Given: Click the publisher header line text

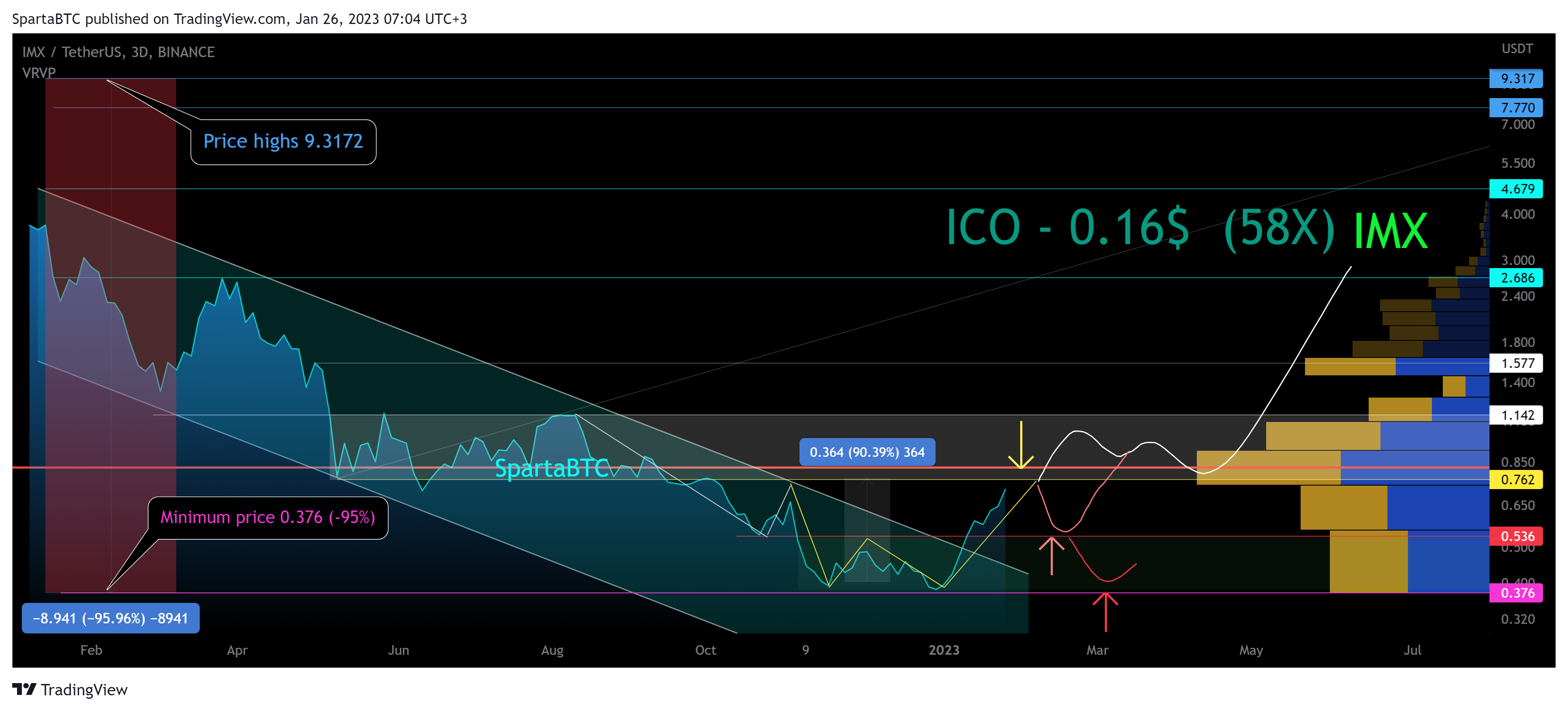Looking at the screenshot, I should (x=240, y=19).
